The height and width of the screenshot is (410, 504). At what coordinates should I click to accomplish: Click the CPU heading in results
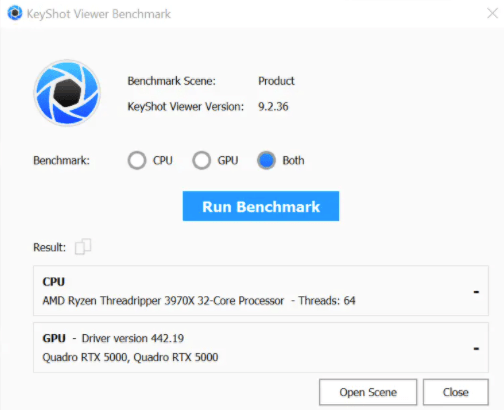[x=54, y=282]
